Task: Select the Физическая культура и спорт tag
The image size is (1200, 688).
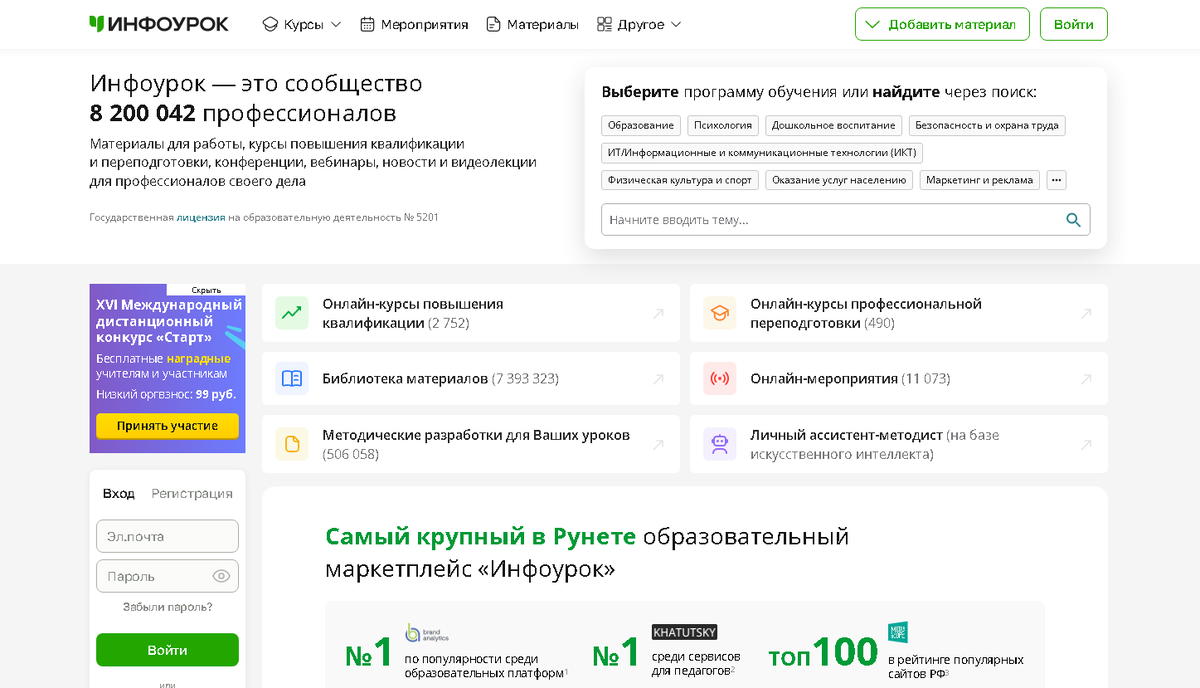Action: 680,180
